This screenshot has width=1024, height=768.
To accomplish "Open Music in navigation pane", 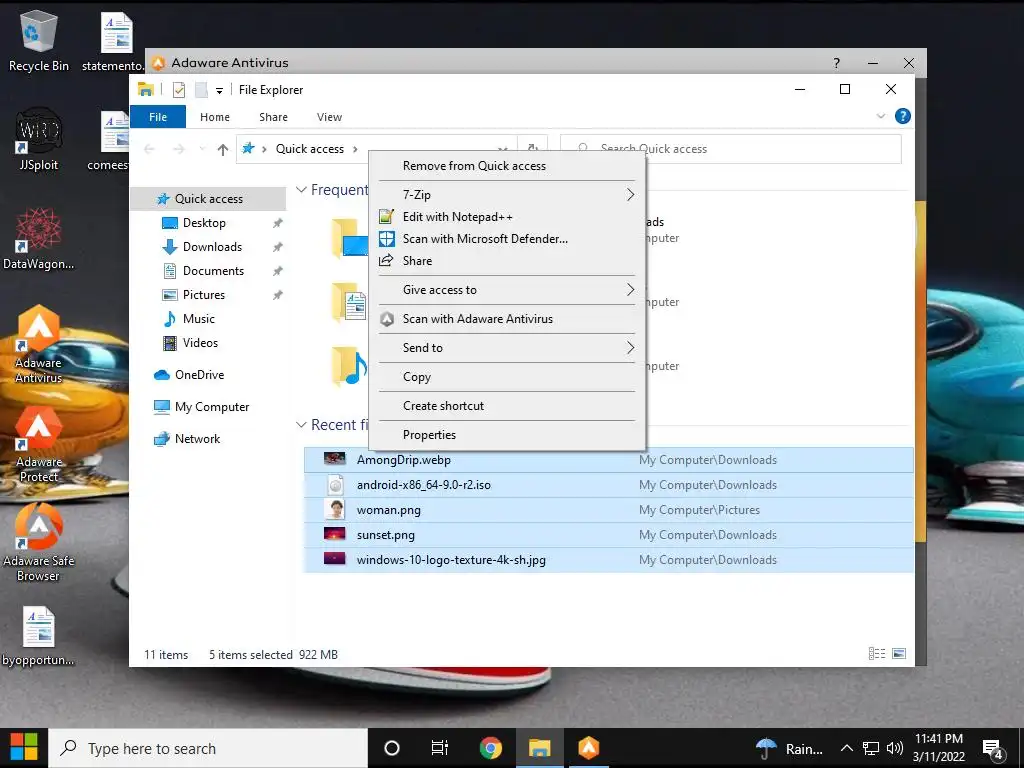I will point(199,319).
